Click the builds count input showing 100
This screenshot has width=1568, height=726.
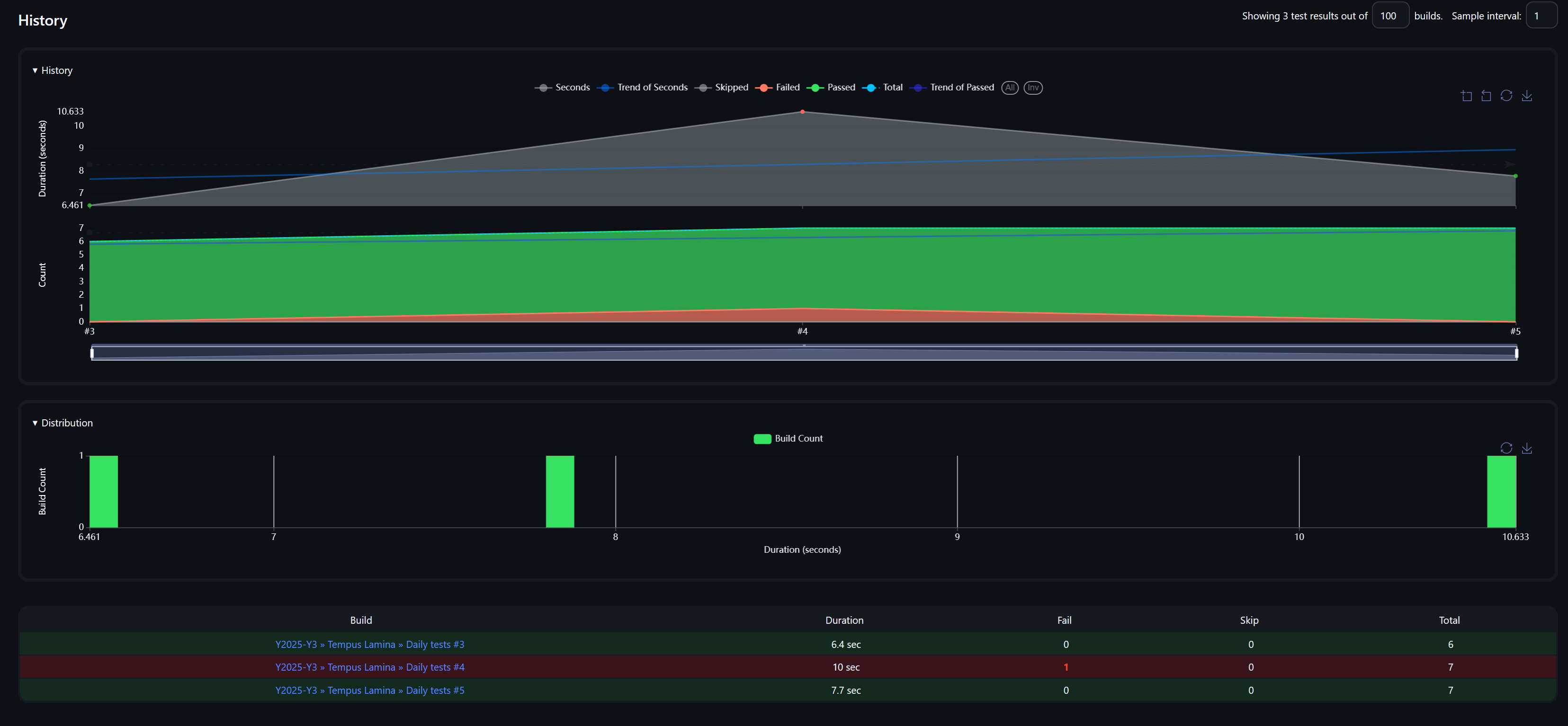1390,15
